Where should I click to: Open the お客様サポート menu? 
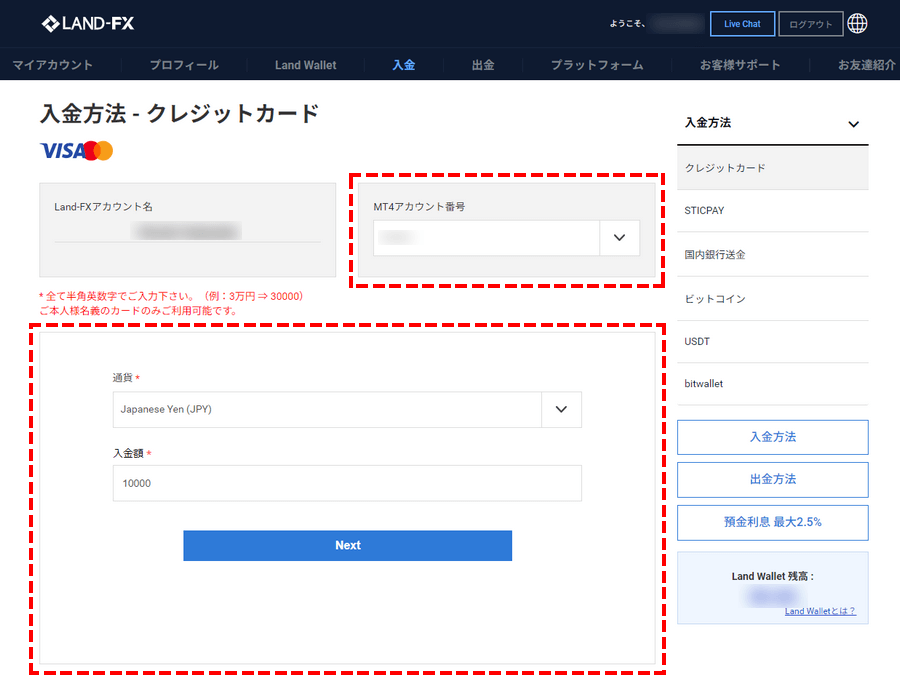(740, 65)
